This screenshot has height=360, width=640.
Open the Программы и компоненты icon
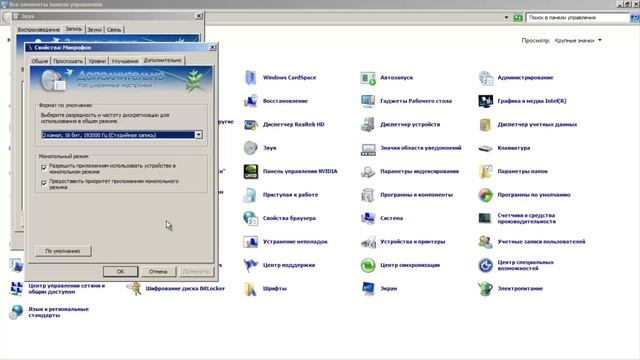coord(368,195)
